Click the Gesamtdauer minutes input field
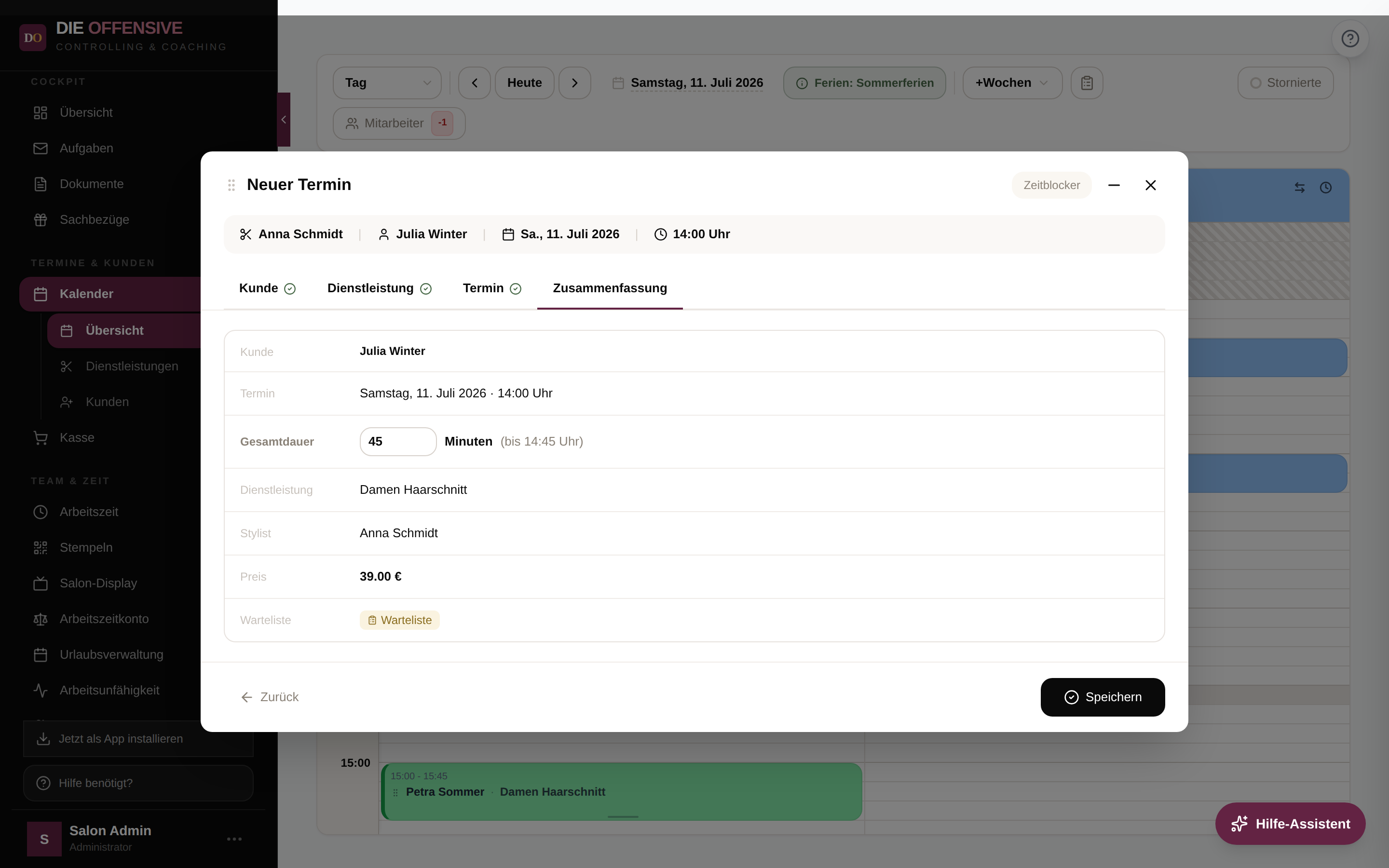Screen dimensions: 1389x868 click(398, 441)
